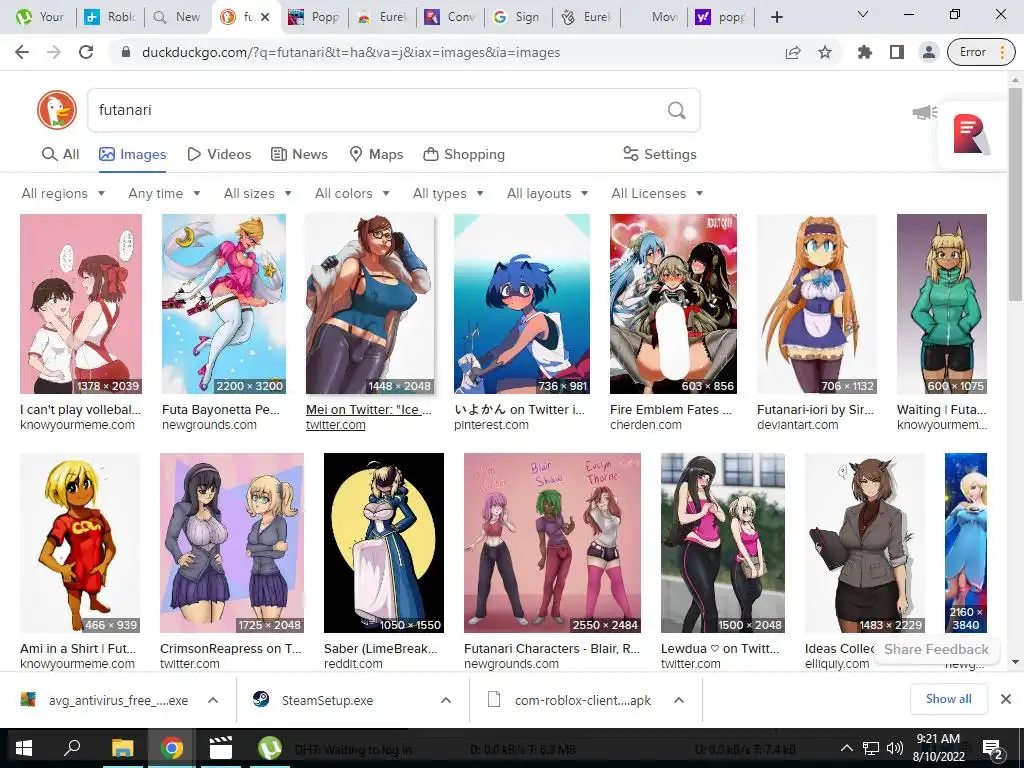Open tab search chevron in title bar
Image resolution: width=1024 pixels, height=768 pixels.
pos(863,14)
